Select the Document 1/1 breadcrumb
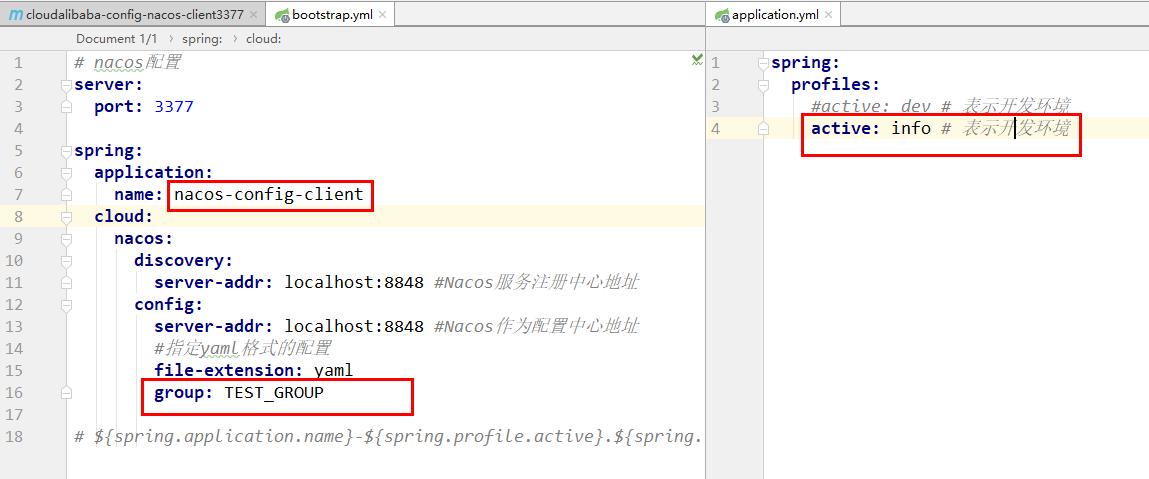The height and width of the screenshot is (479, 1149). tap(117, 39)
